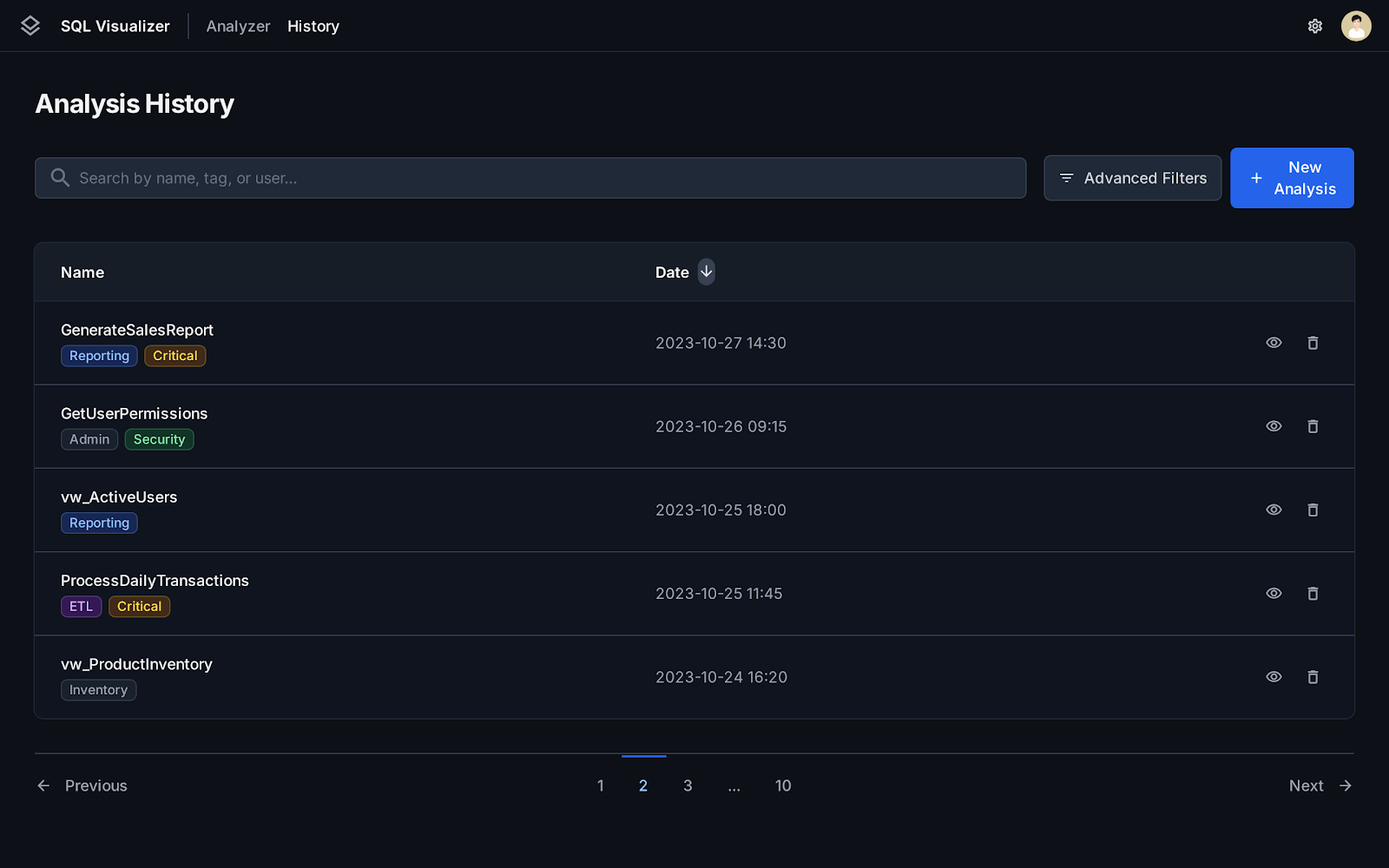
Task: Click the plus icon on New Analysis
Action: pos(1256,177)
